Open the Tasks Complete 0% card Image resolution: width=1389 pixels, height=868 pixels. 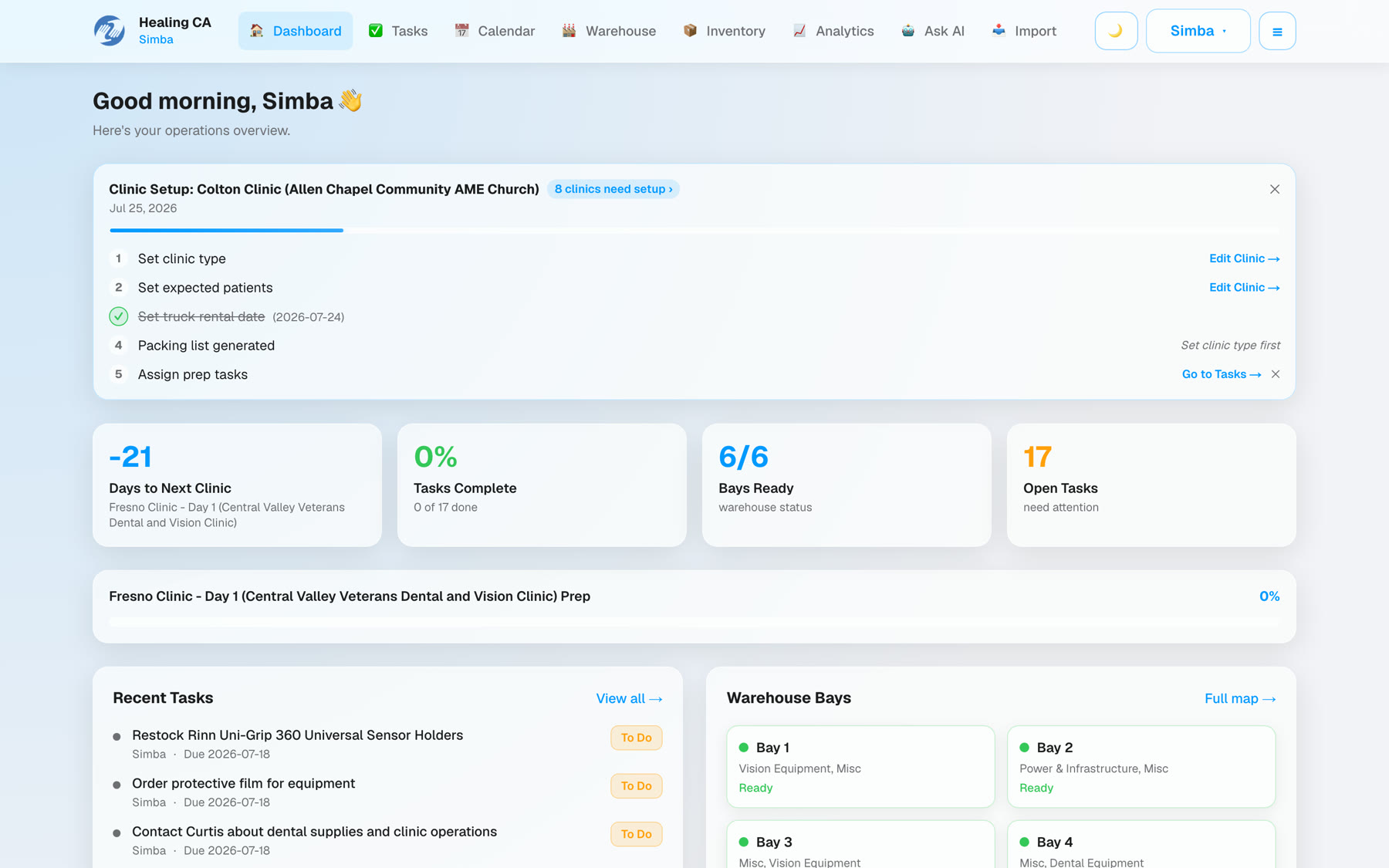pos(542,485)
